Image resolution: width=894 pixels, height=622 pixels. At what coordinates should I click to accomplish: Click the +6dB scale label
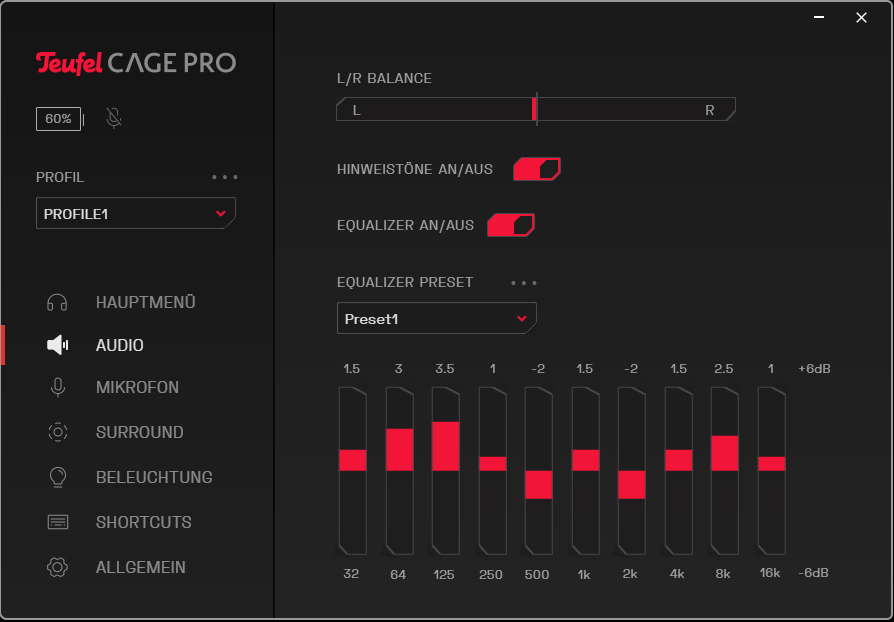coord(814,369)
